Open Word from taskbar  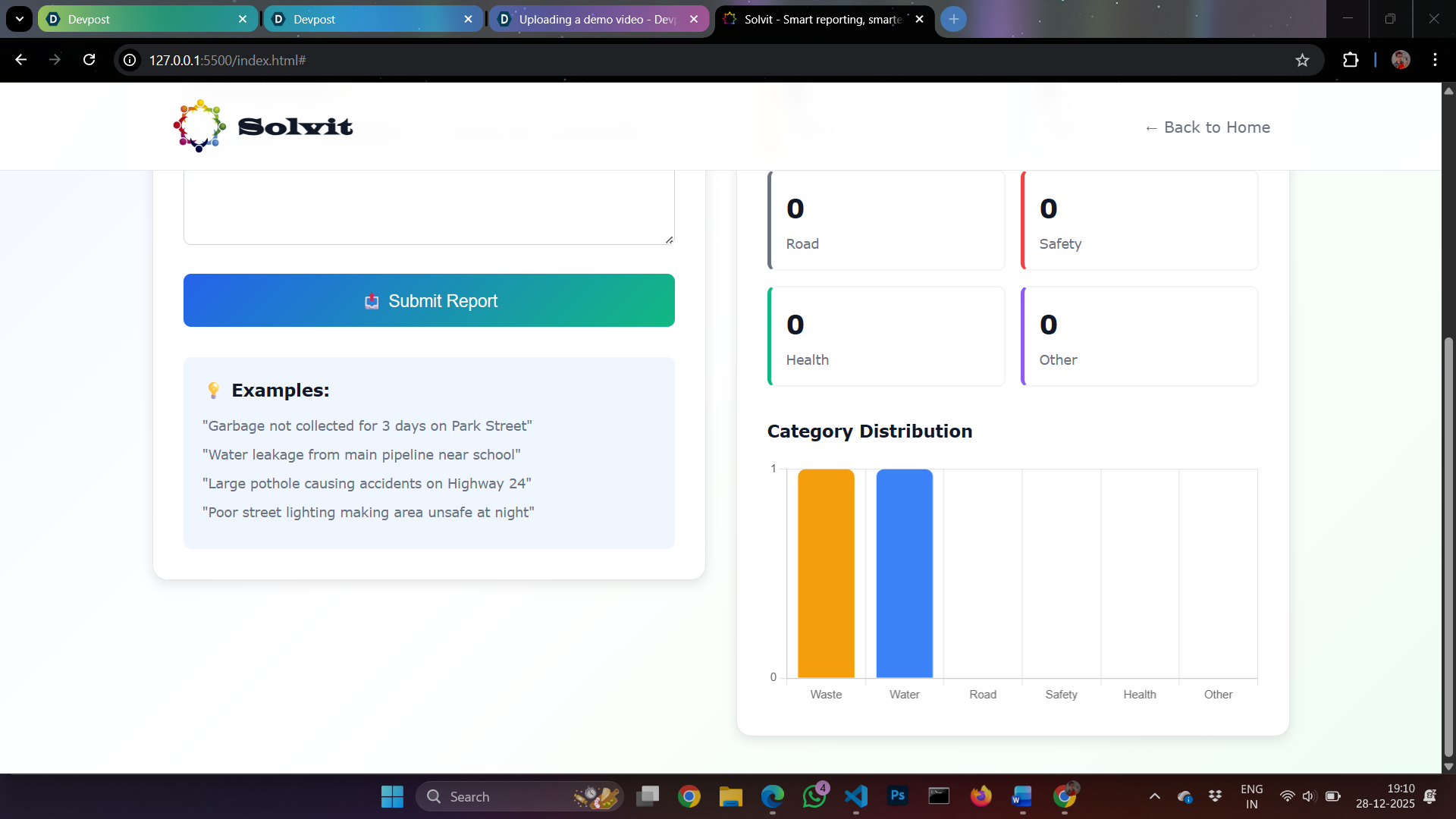(x=1022, y=796)
